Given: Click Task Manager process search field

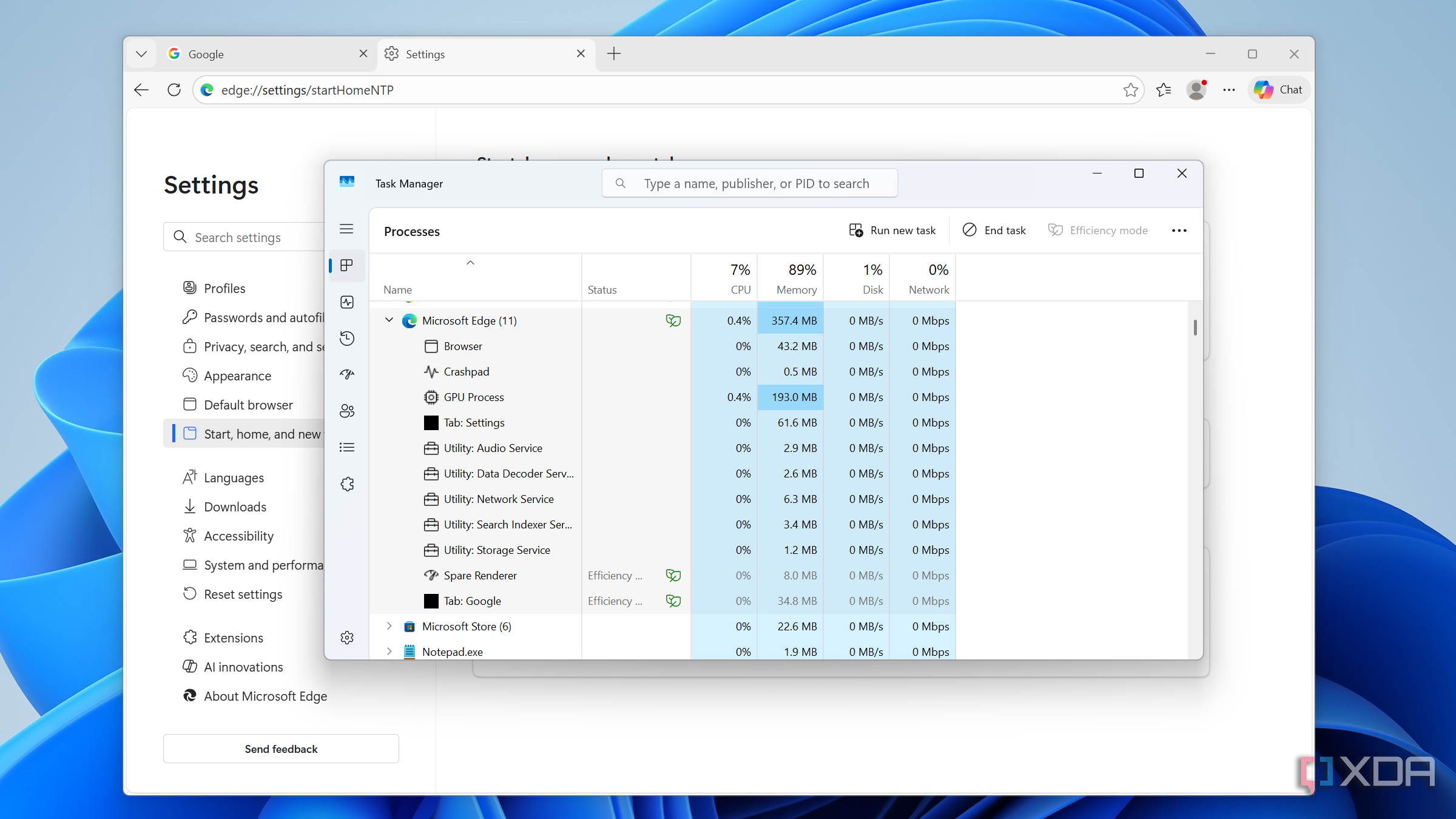Looking at the screenshot, I should pos(749,183).
